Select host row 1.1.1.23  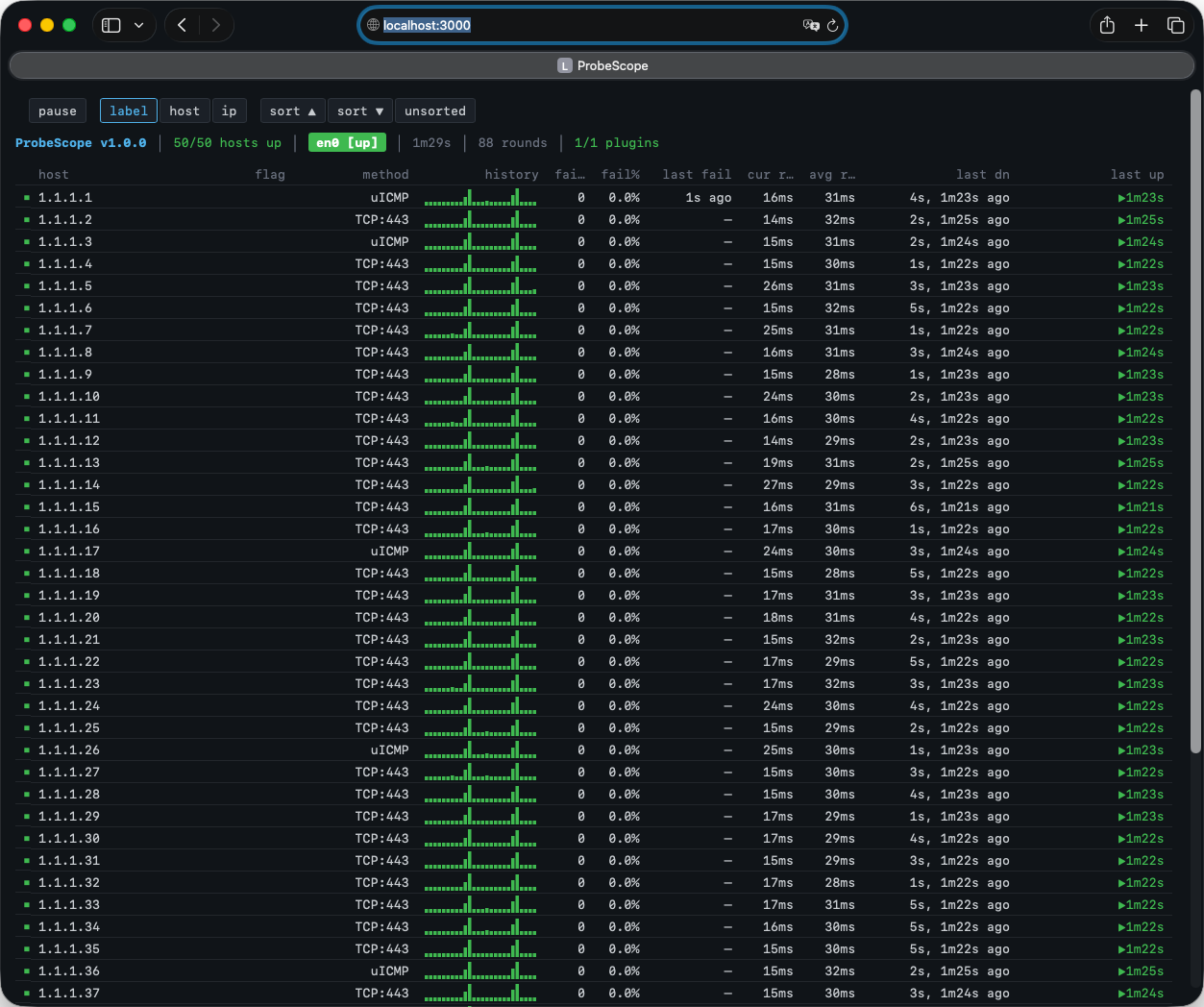coord(594,683)
